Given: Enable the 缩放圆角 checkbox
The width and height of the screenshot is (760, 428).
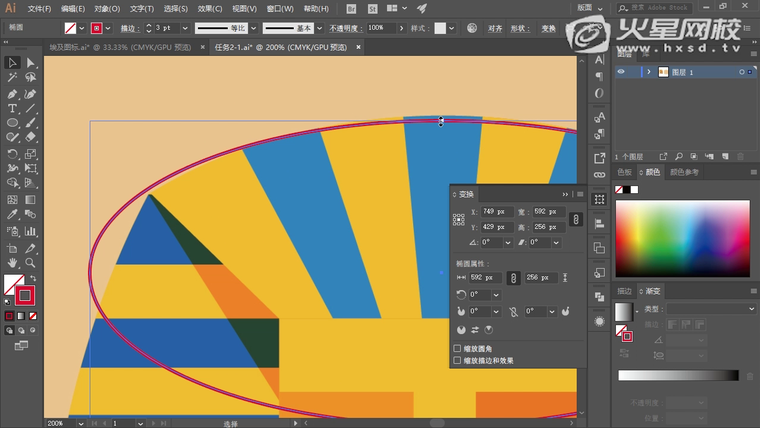Looking at the screenshot, I should (458, 350).
